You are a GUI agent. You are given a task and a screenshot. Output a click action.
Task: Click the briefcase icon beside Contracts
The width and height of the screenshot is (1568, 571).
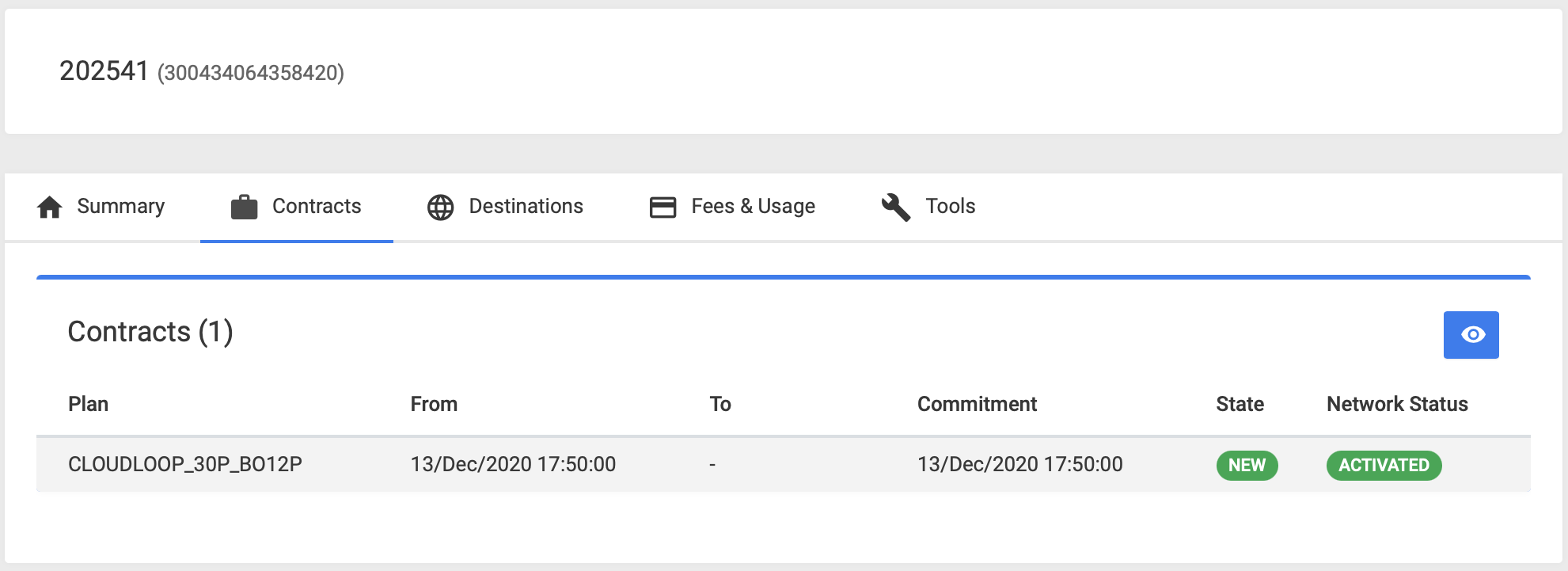[x=244, y=207]
